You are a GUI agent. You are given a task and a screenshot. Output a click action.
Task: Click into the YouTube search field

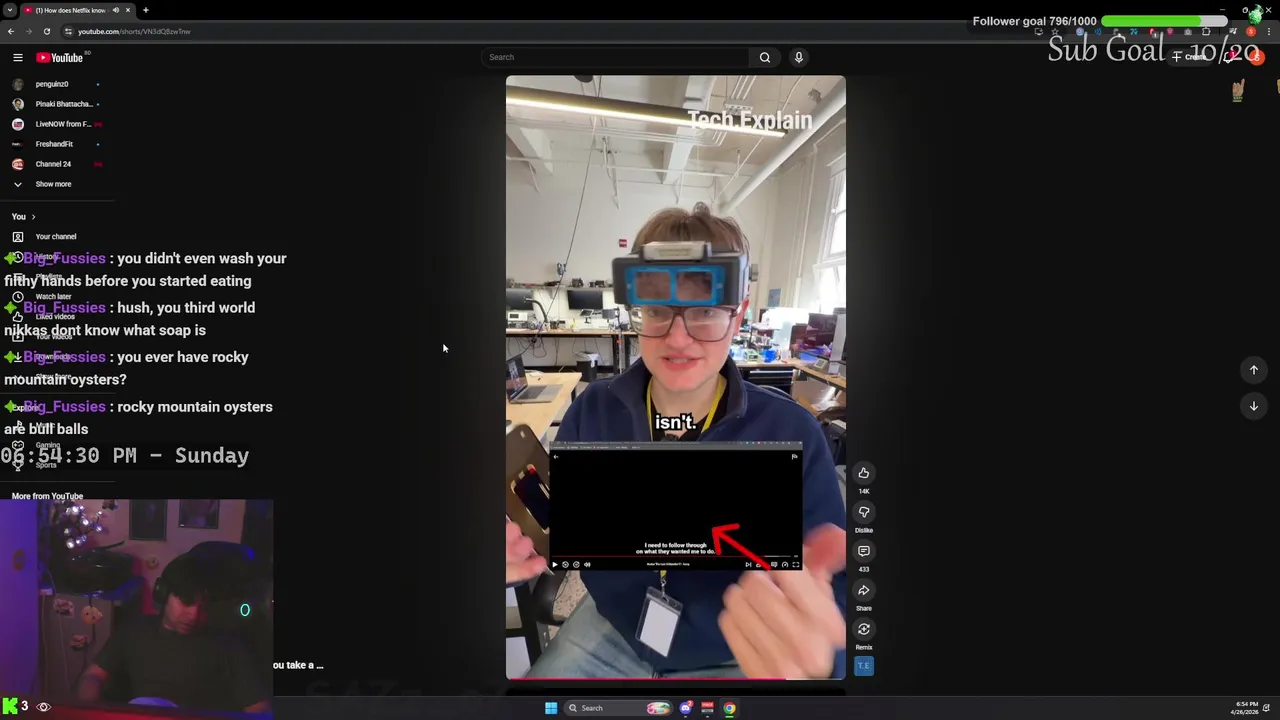coord(615,57)
